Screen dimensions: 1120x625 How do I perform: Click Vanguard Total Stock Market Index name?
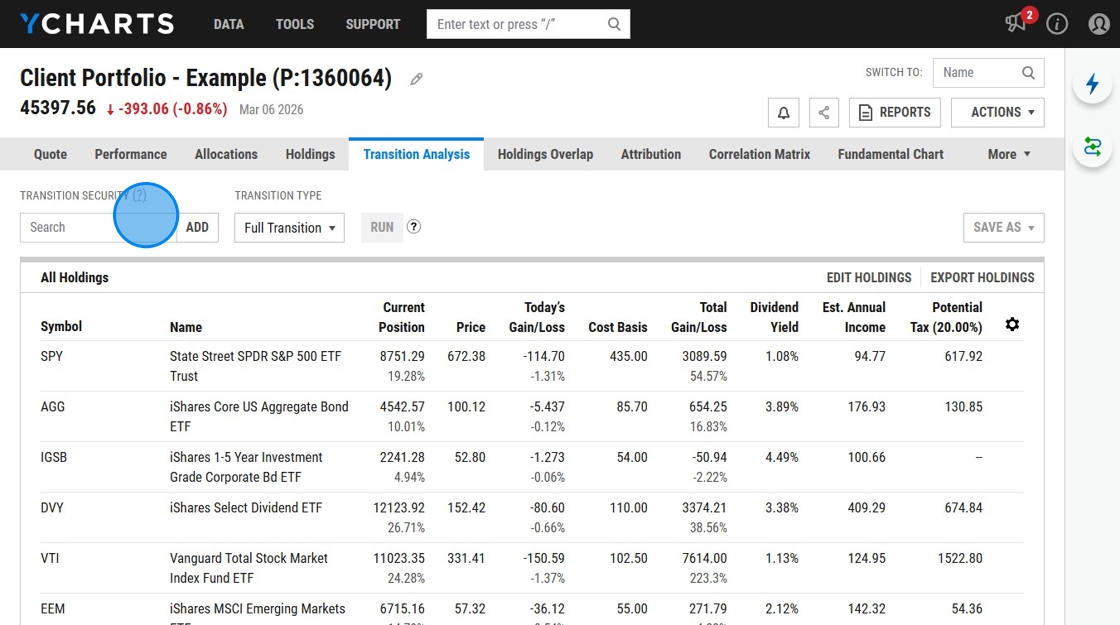(x=249, y=568)
